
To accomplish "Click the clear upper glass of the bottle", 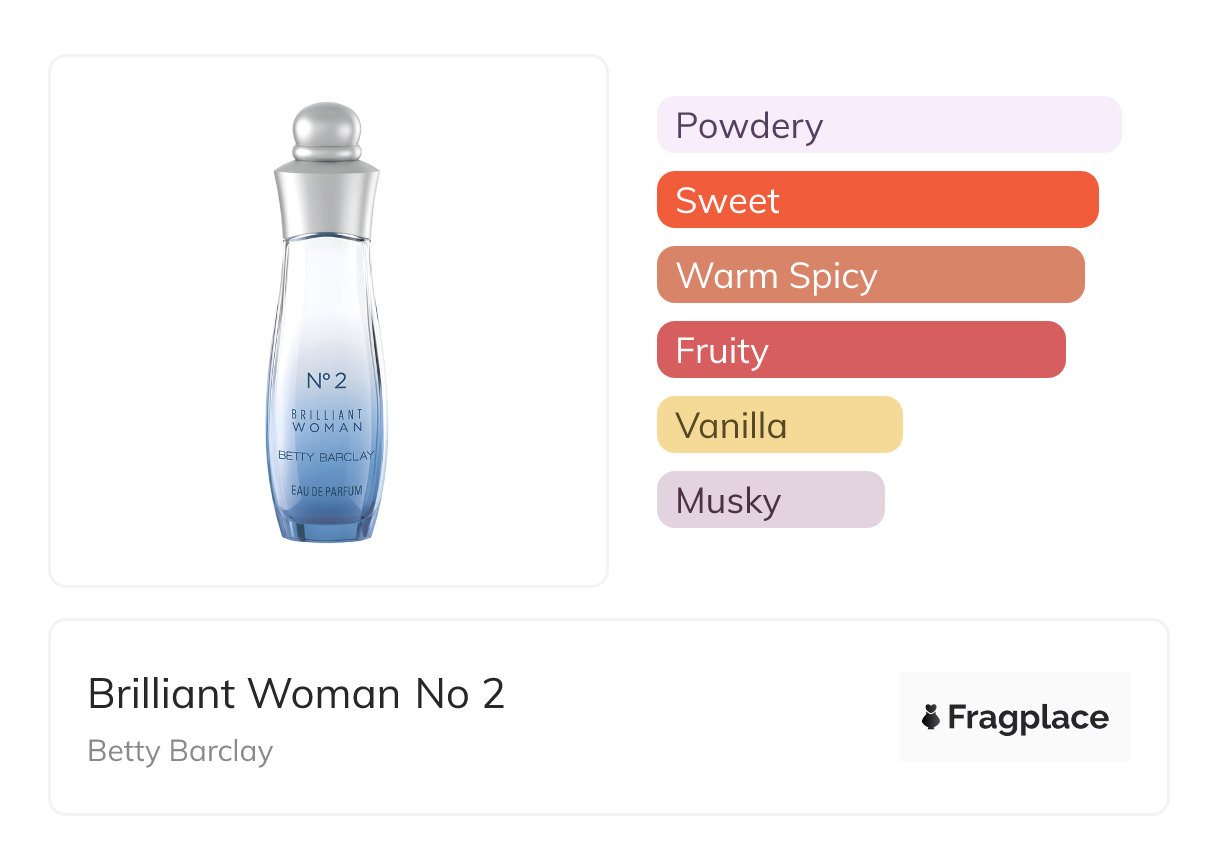I will [x=326, y=290].
